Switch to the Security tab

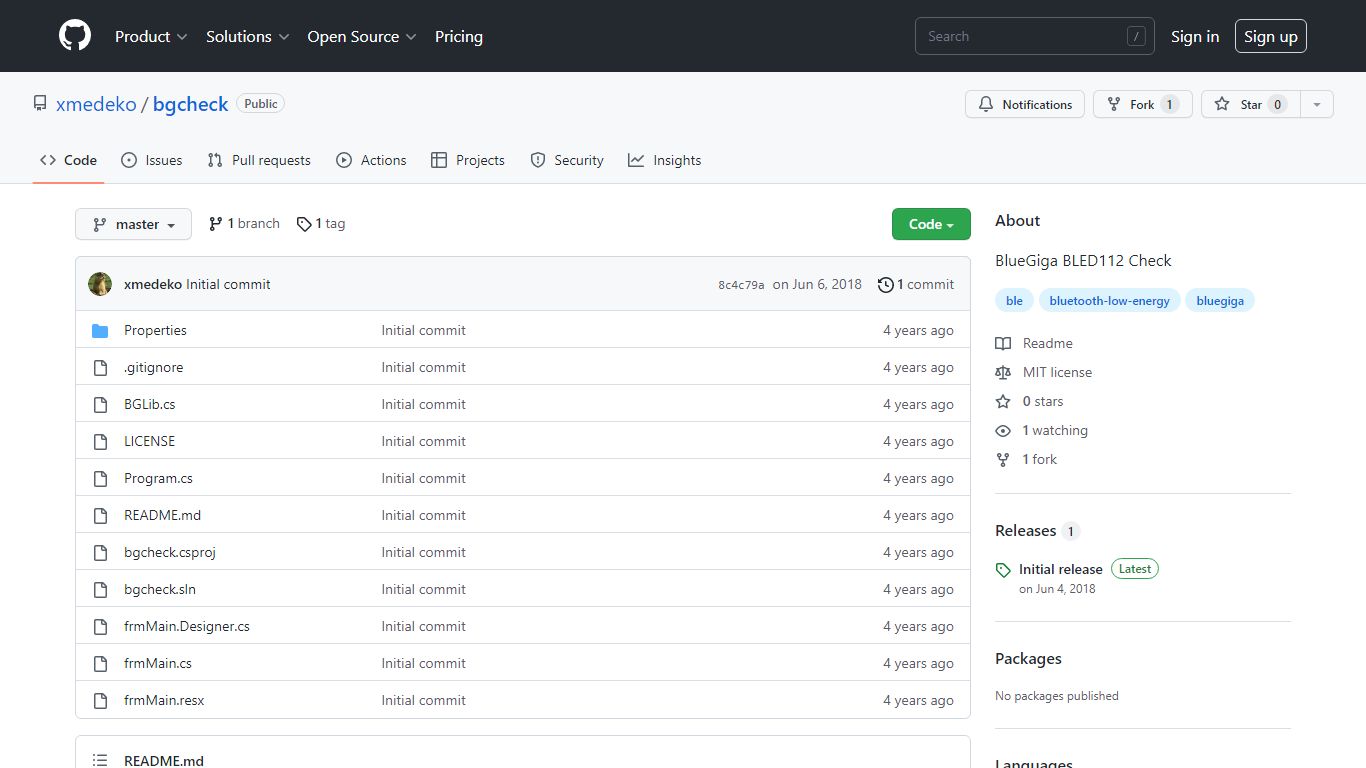567,160
